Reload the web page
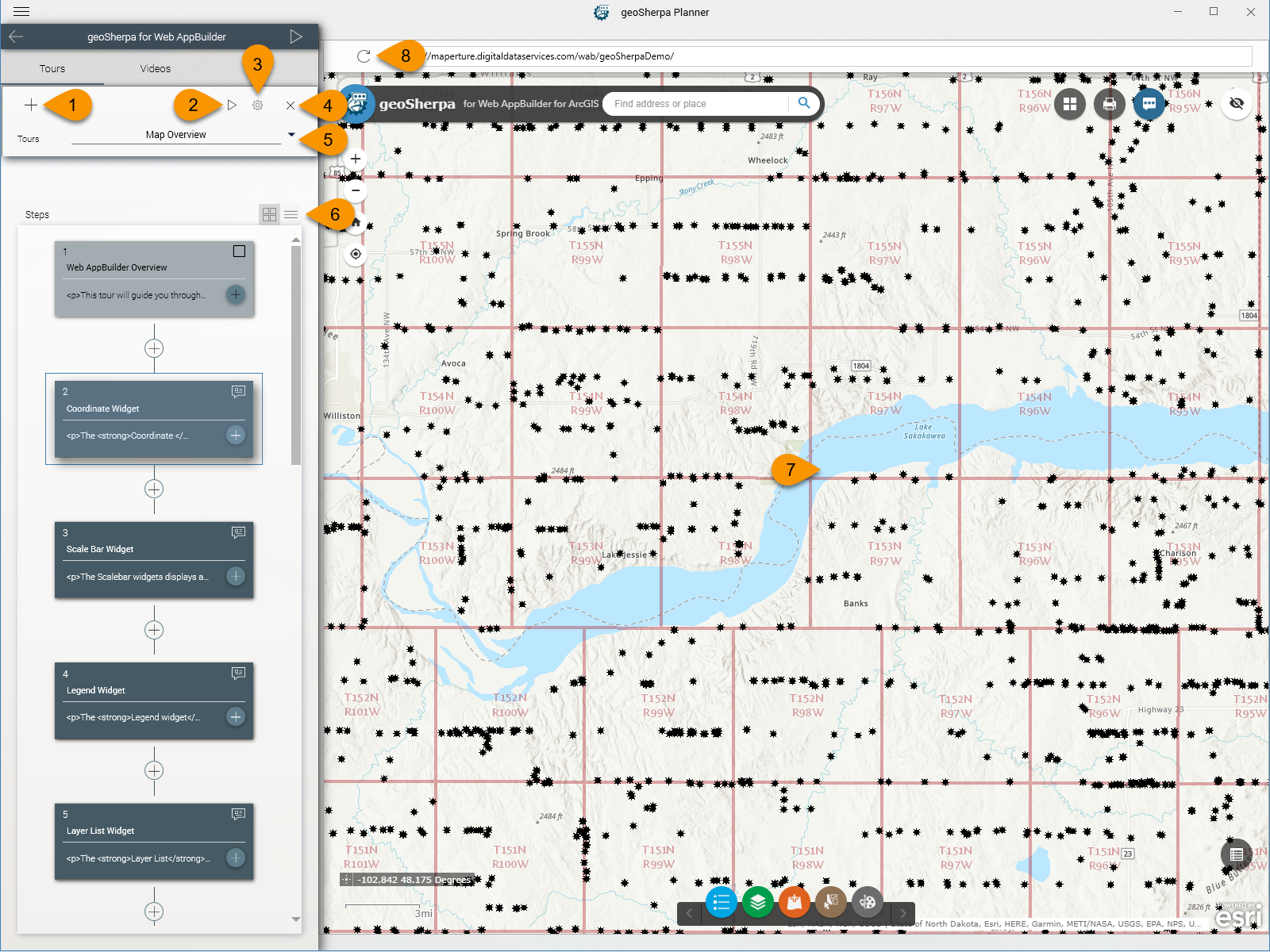 pos(364,56)
